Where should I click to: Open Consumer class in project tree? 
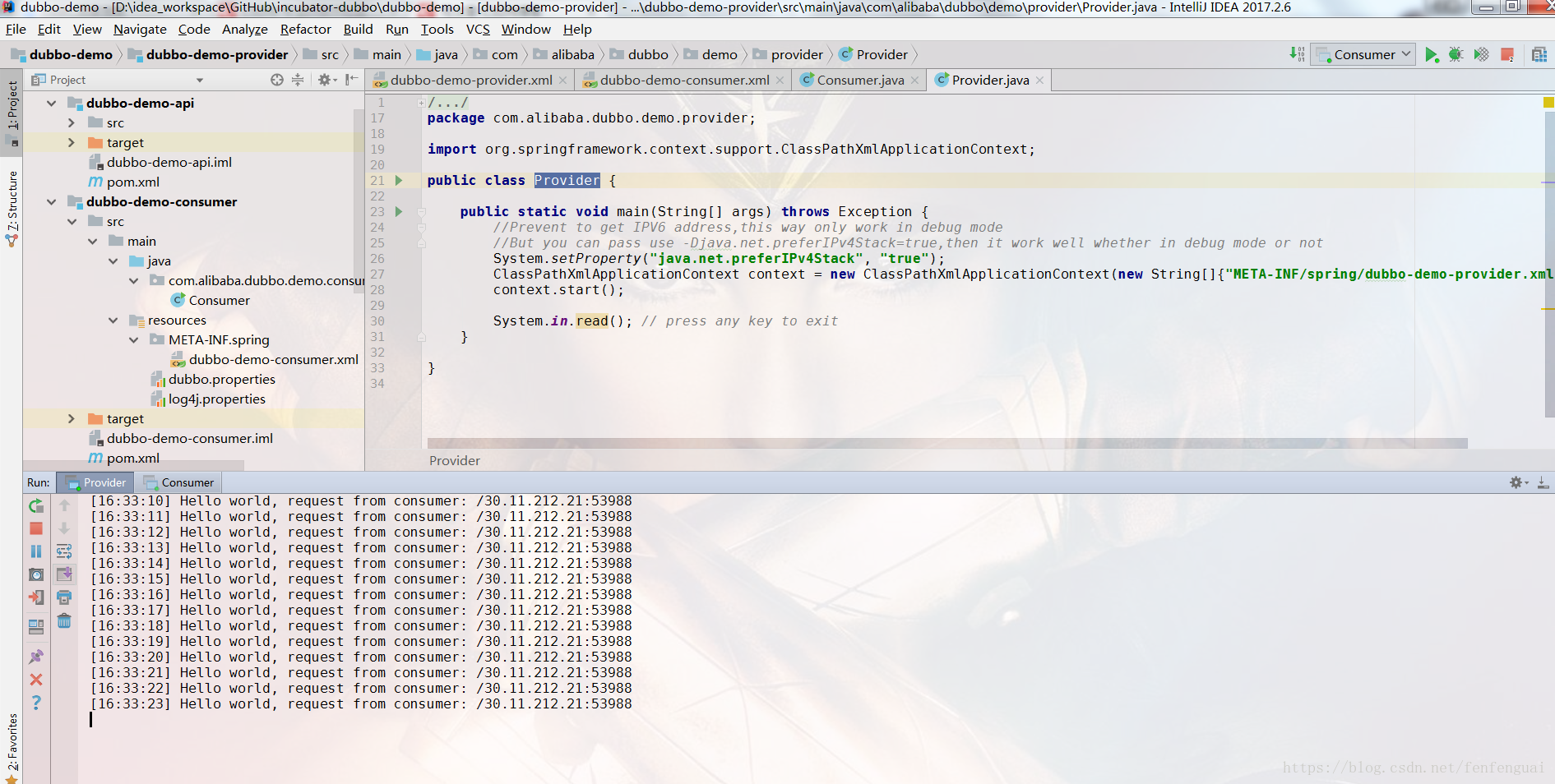point(219,300)
